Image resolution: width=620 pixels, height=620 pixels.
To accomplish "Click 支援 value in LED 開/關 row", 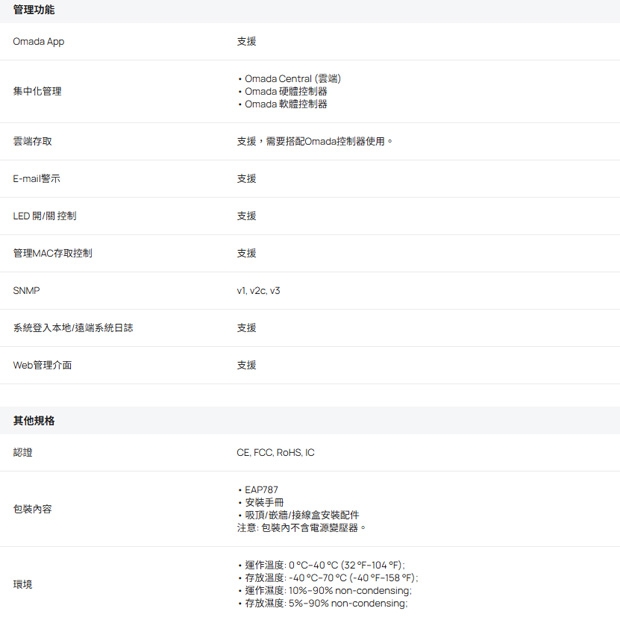I will click(246, 216).
